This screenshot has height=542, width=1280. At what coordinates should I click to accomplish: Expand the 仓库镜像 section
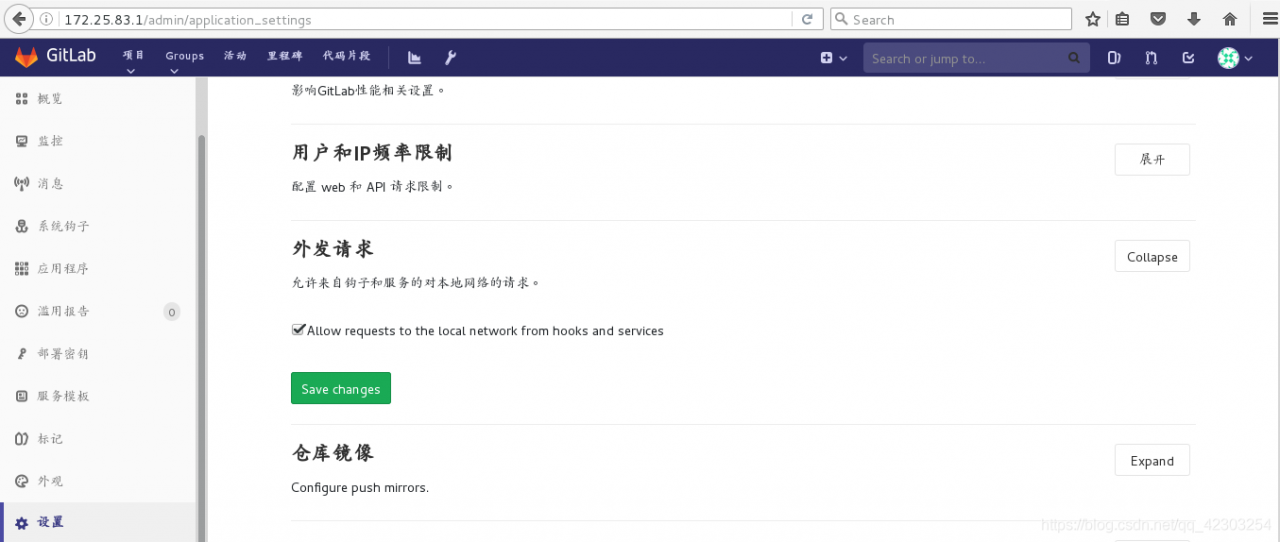coord(1152,461)
